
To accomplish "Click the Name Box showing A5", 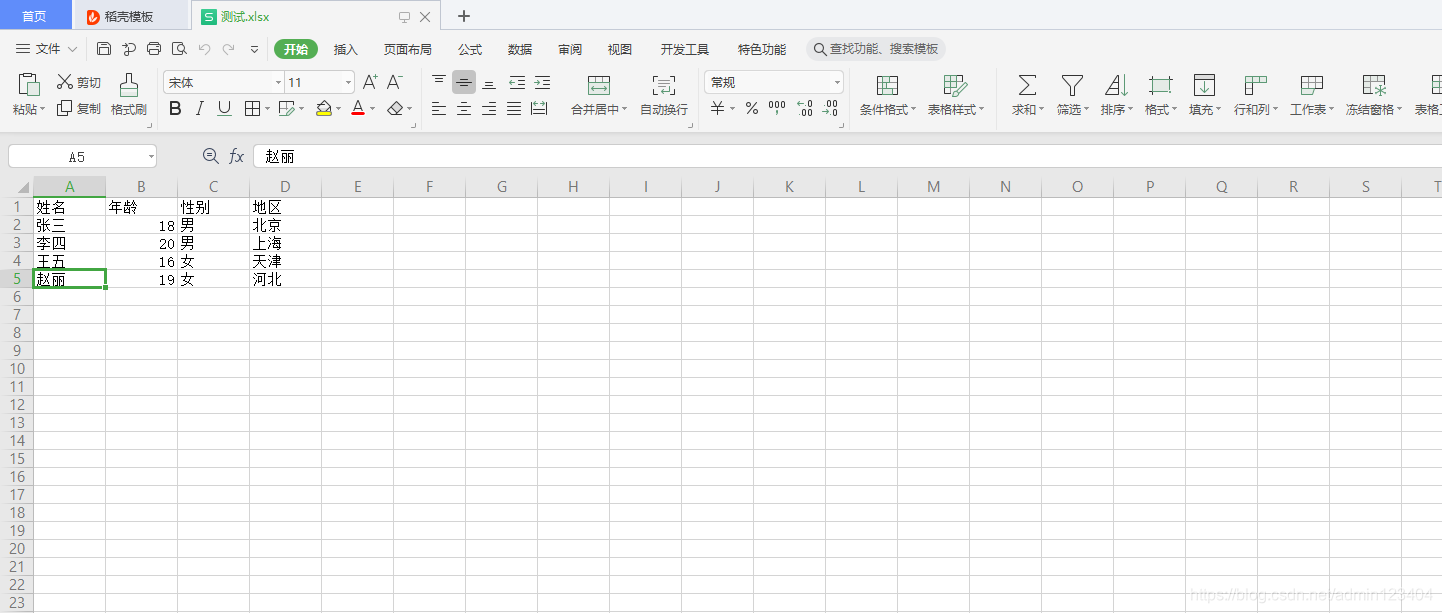I will click(x=76, y=156).
